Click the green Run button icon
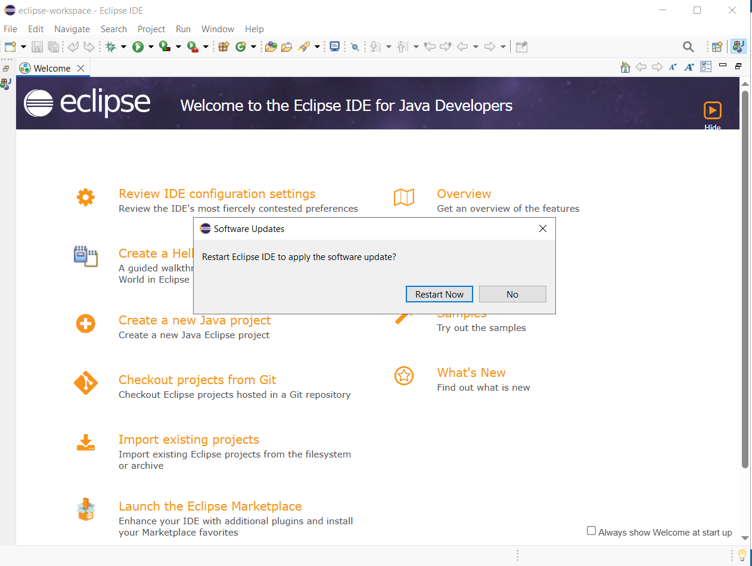 coord(138,47)
